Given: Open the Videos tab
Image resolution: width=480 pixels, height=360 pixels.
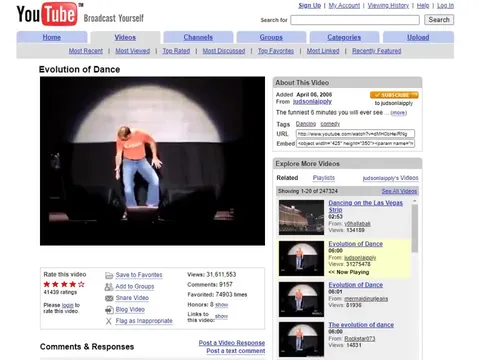Looking at the screenshot, I should click(x=125, y=37).
